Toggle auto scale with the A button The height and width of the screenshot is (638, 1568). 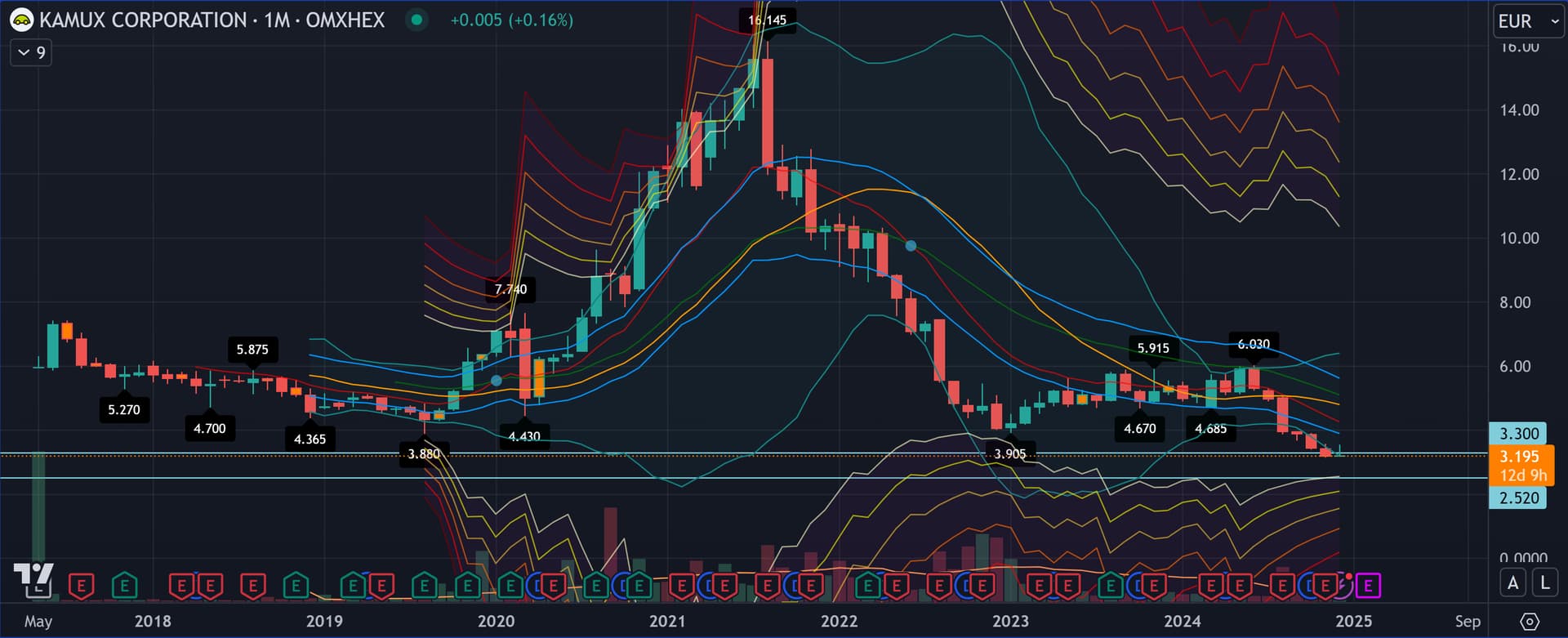pos(1513,583)
